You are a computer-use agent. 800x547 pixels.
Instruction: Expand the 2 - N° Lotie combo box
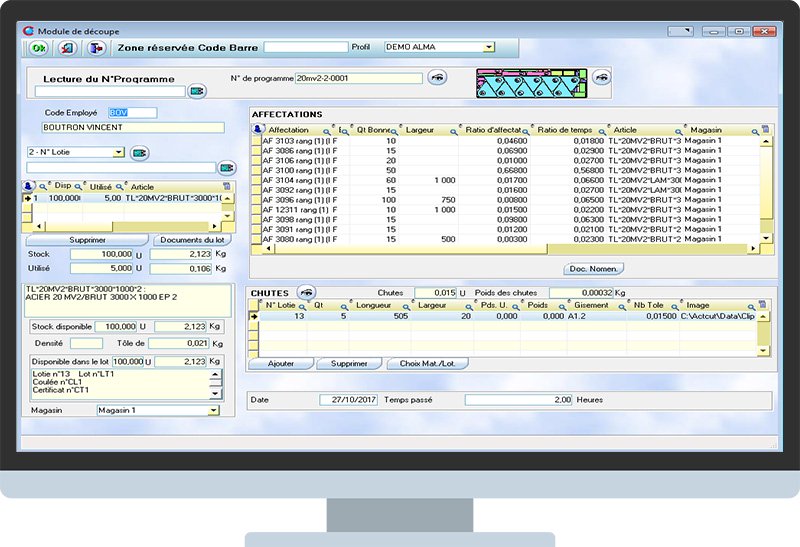tap(119, 153)
